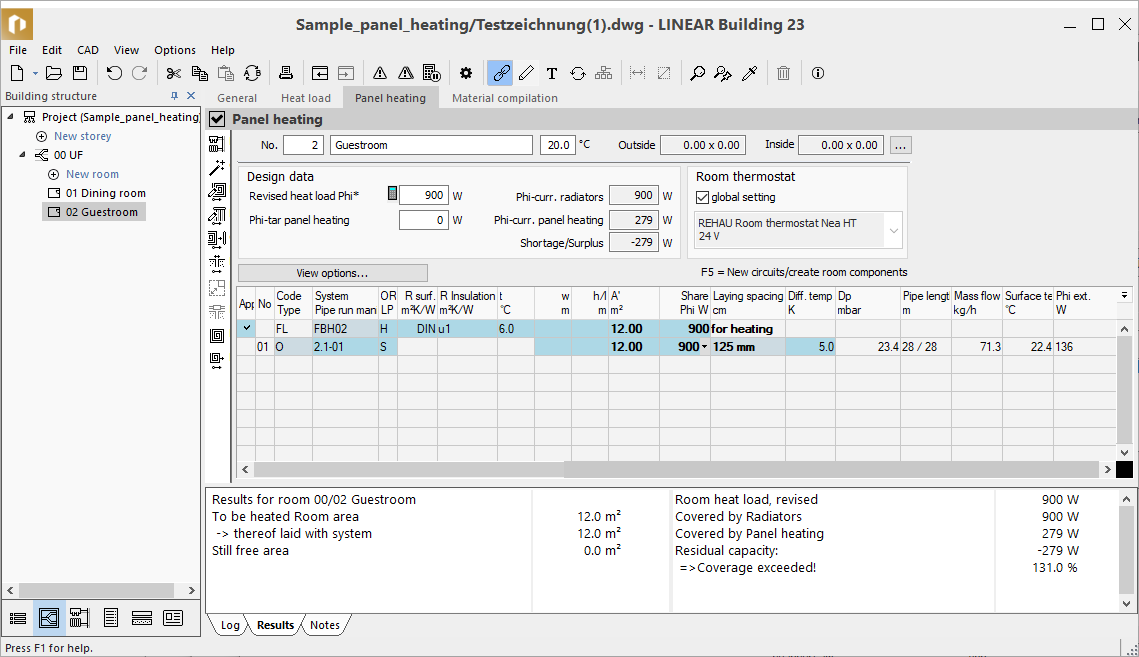The width and height of the screenshot is (1139, 657).
Task: Switch to the Material compilation tab
Action: pyautogui.click(x=505, y=98)
